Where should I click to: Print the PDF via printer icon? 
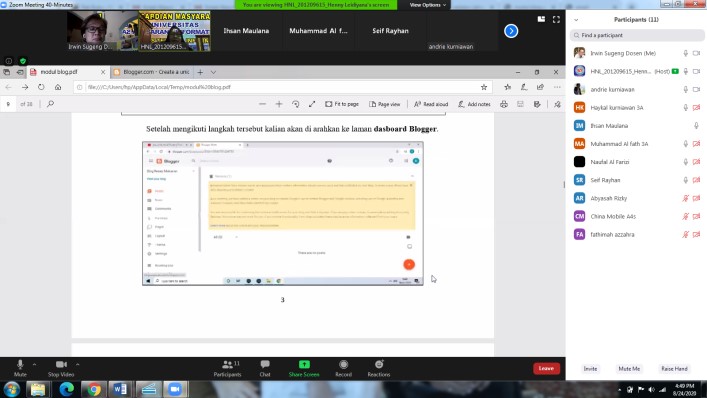pos(504,104)
